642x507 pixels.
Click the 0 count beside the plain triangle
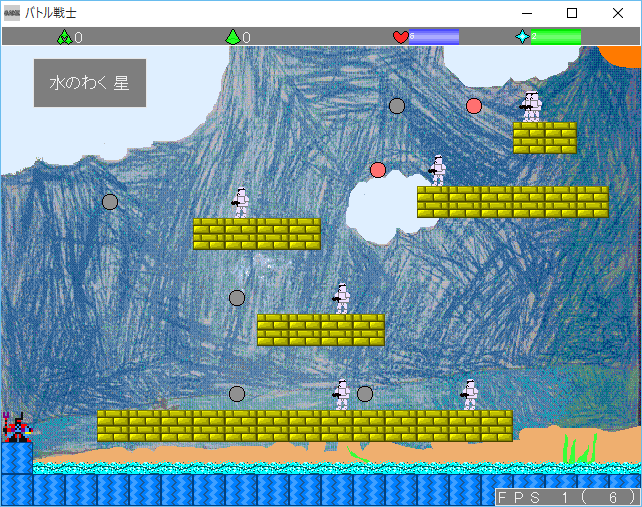click(246, 38)
